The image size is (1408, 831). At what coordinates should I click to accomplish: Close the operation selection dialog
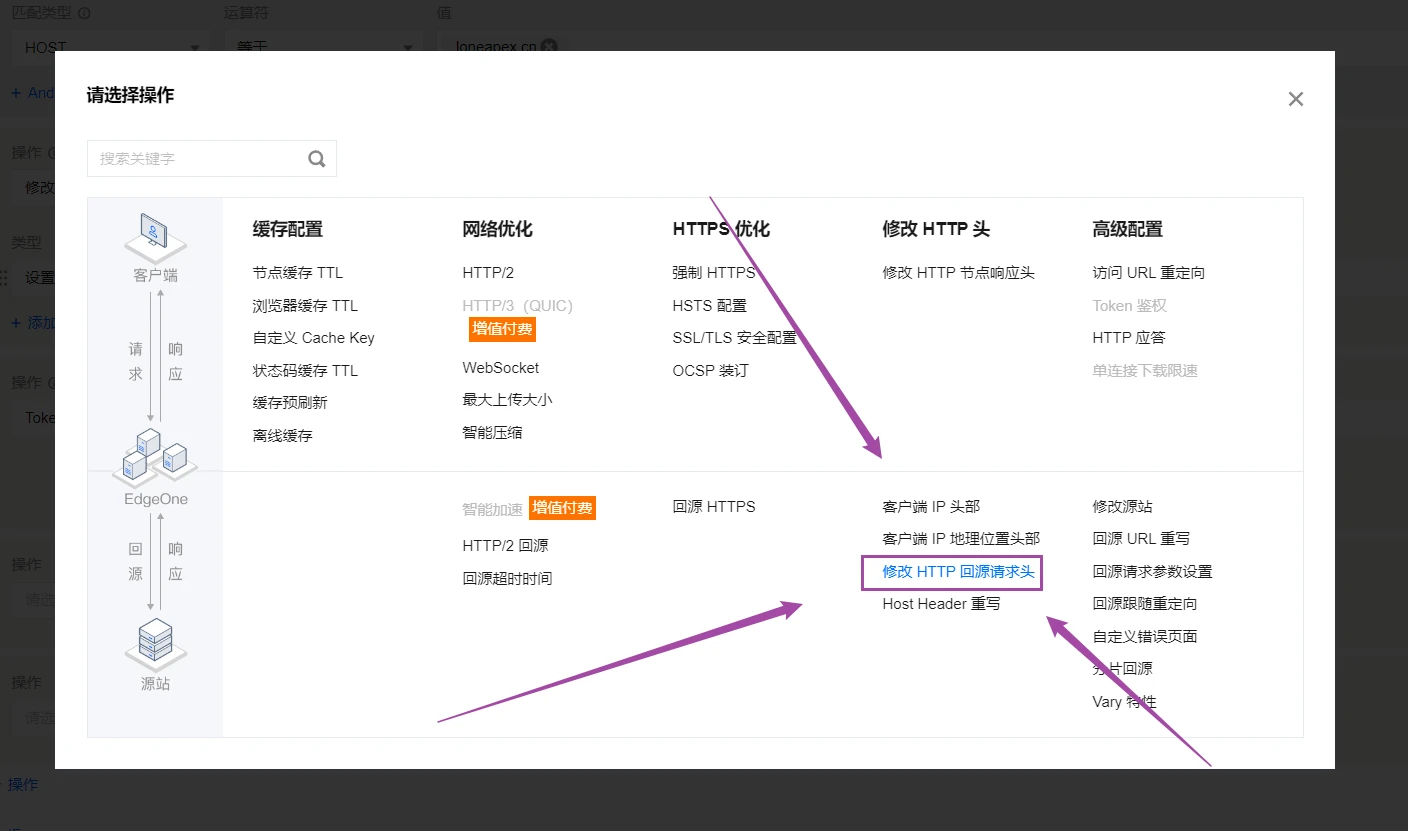[x=1295, y=99]
